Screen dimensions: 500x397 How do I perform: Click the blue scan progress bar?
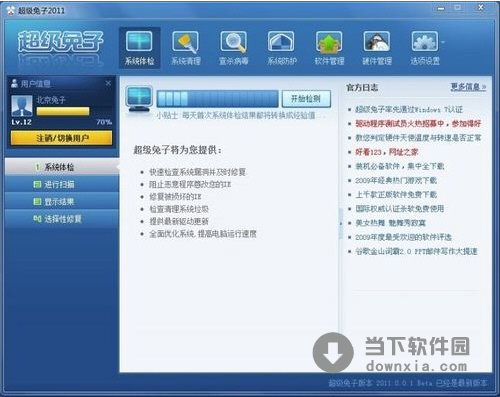[217, 99]
